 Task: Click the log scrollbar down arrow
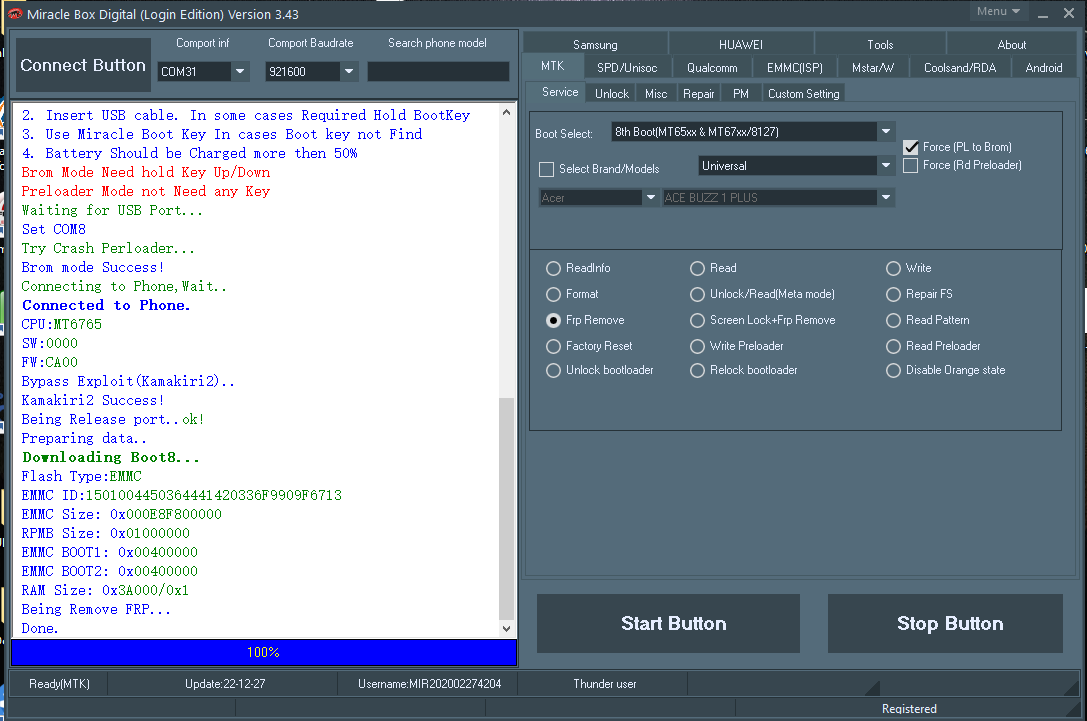(507, 629)
